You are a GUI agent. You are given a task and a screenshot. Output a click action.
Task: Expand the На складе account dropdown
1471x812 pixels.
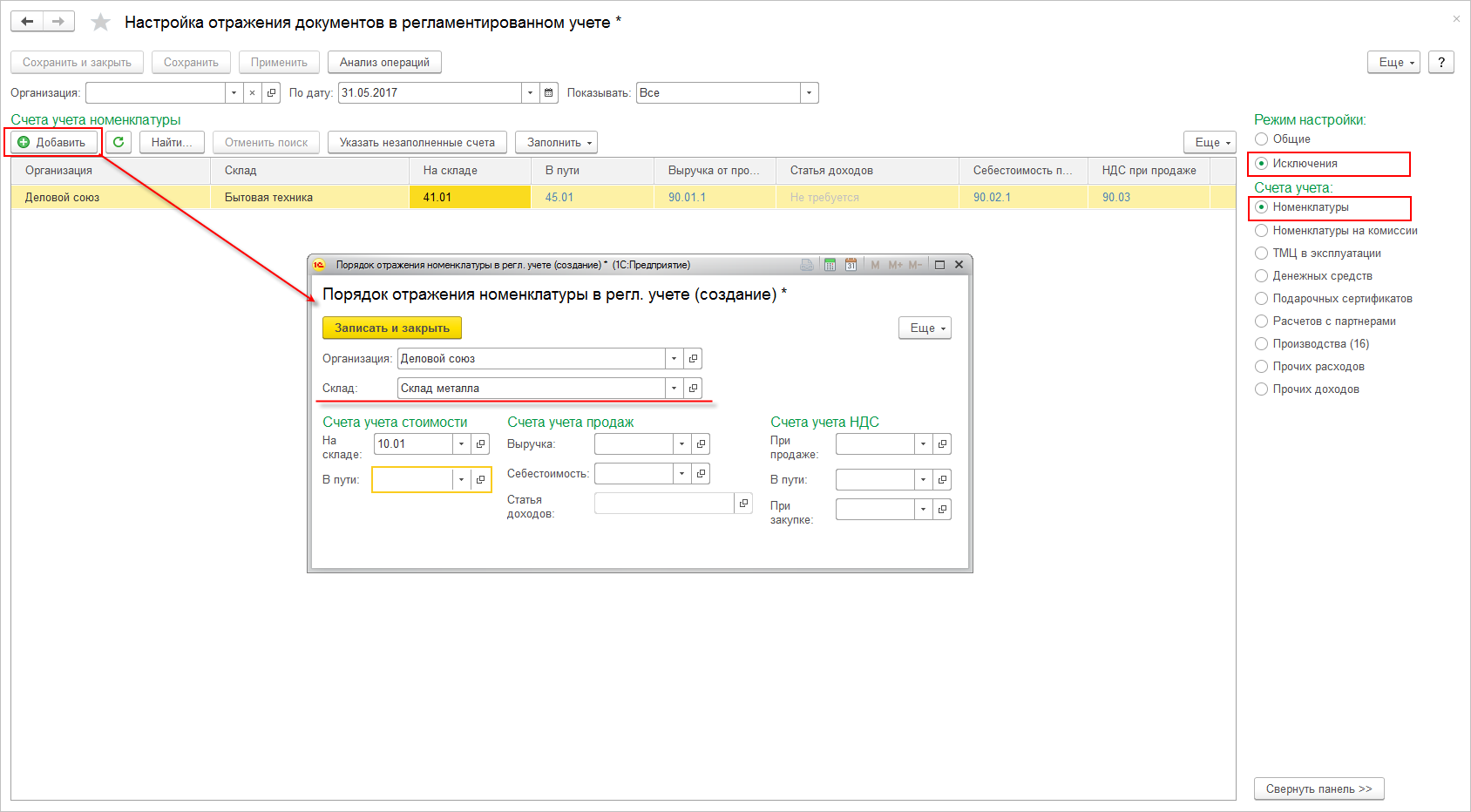(x=461, y=443)
